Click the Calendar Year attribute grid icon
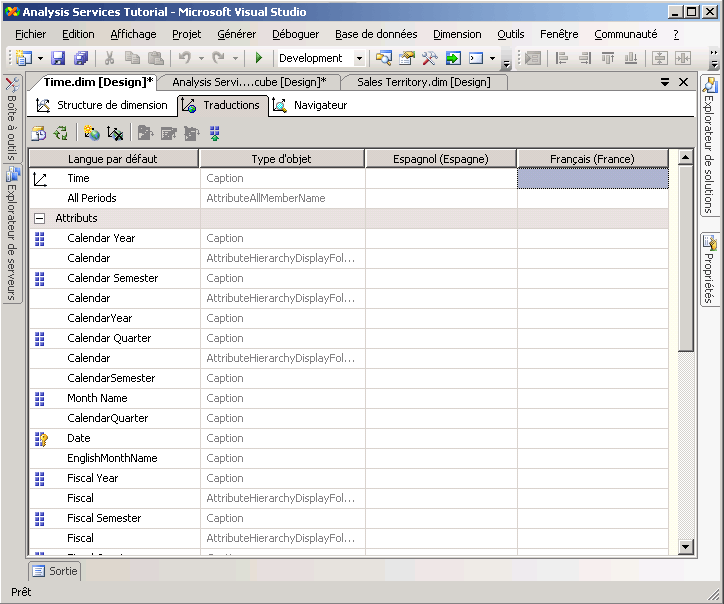 click(40, 238)
